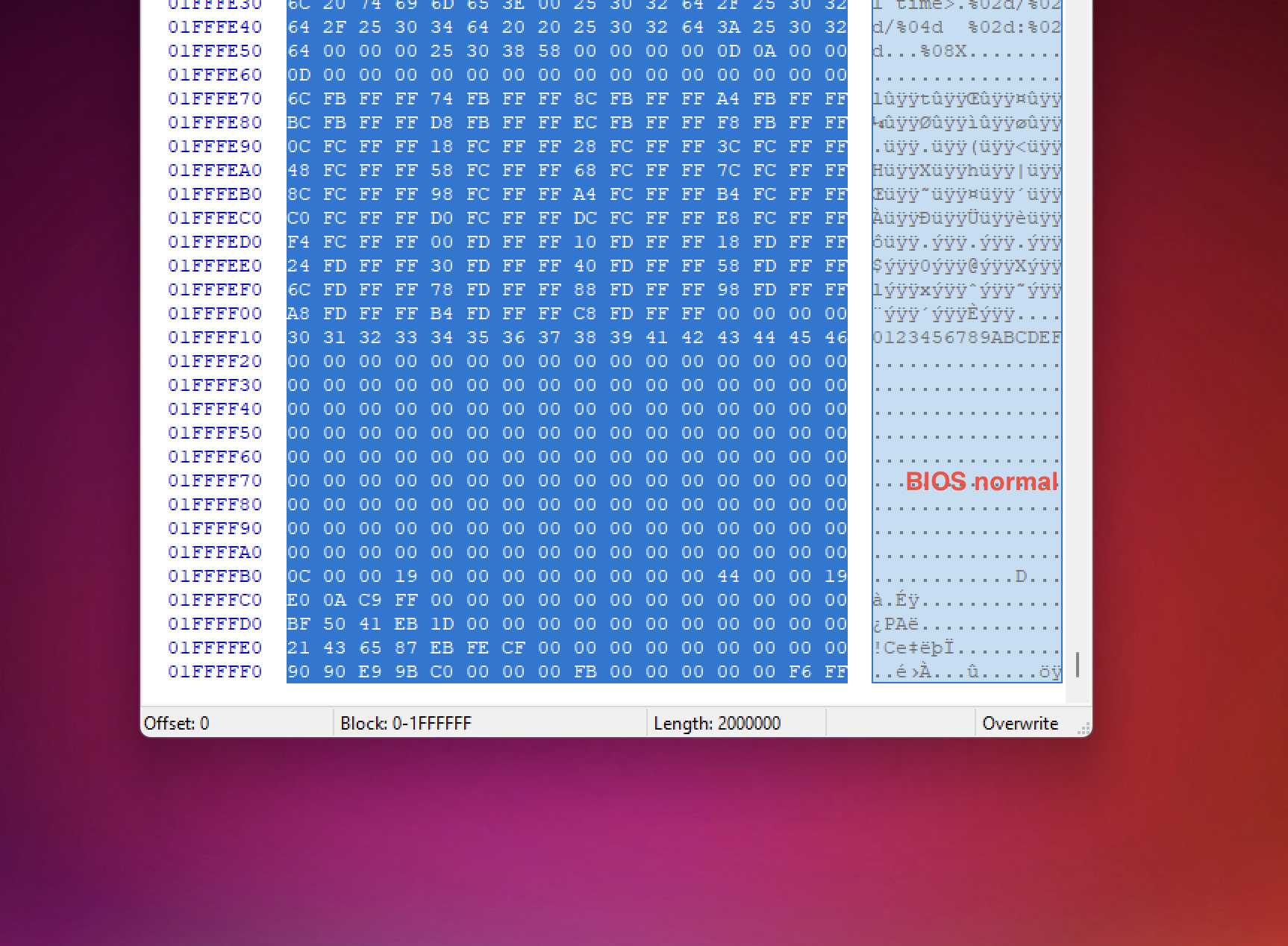Select offset row 01FFFFF0
1288x946 pixels.
point(215,671)
